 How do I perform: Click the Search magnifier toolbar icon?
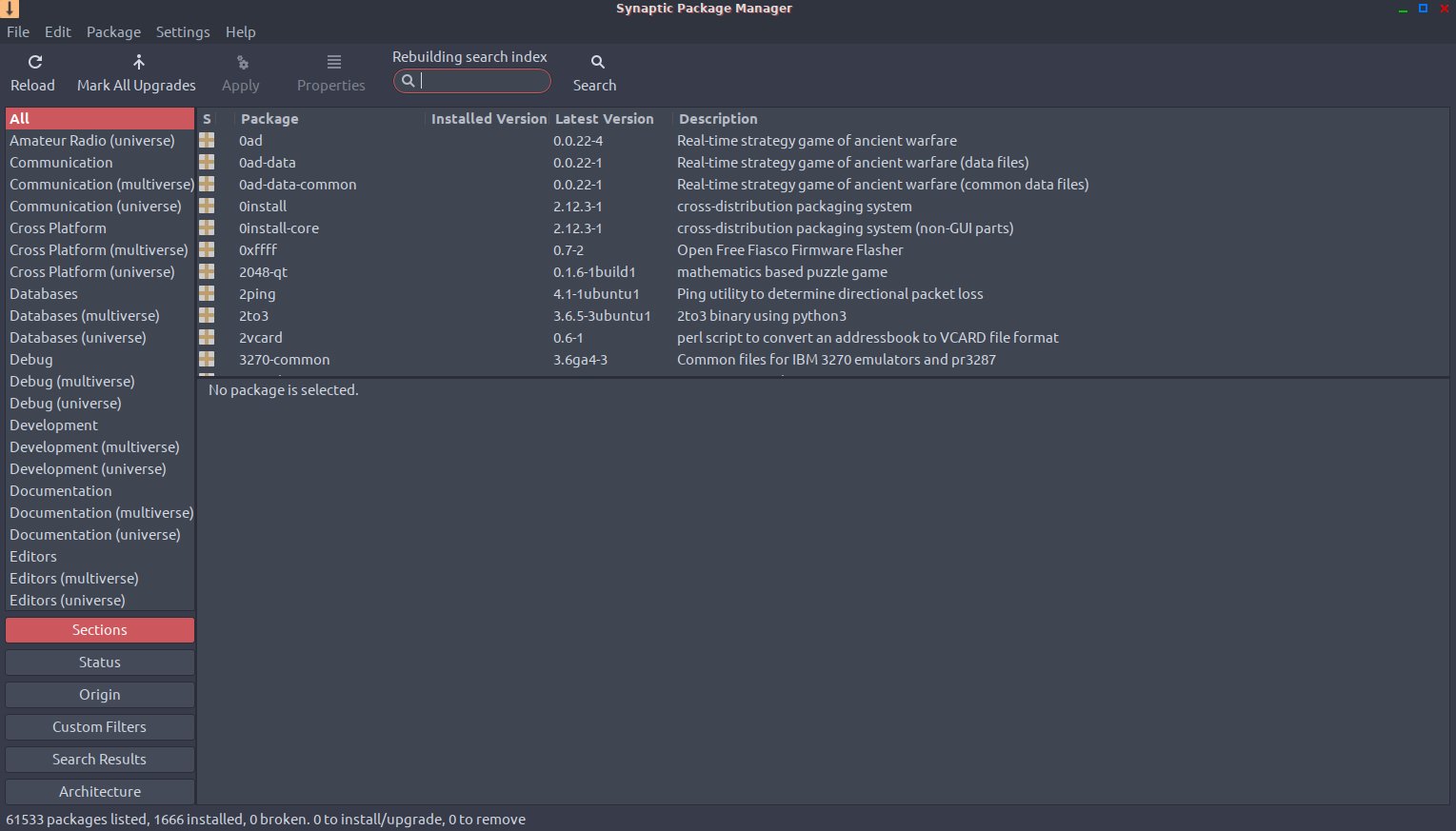[597, 63]
